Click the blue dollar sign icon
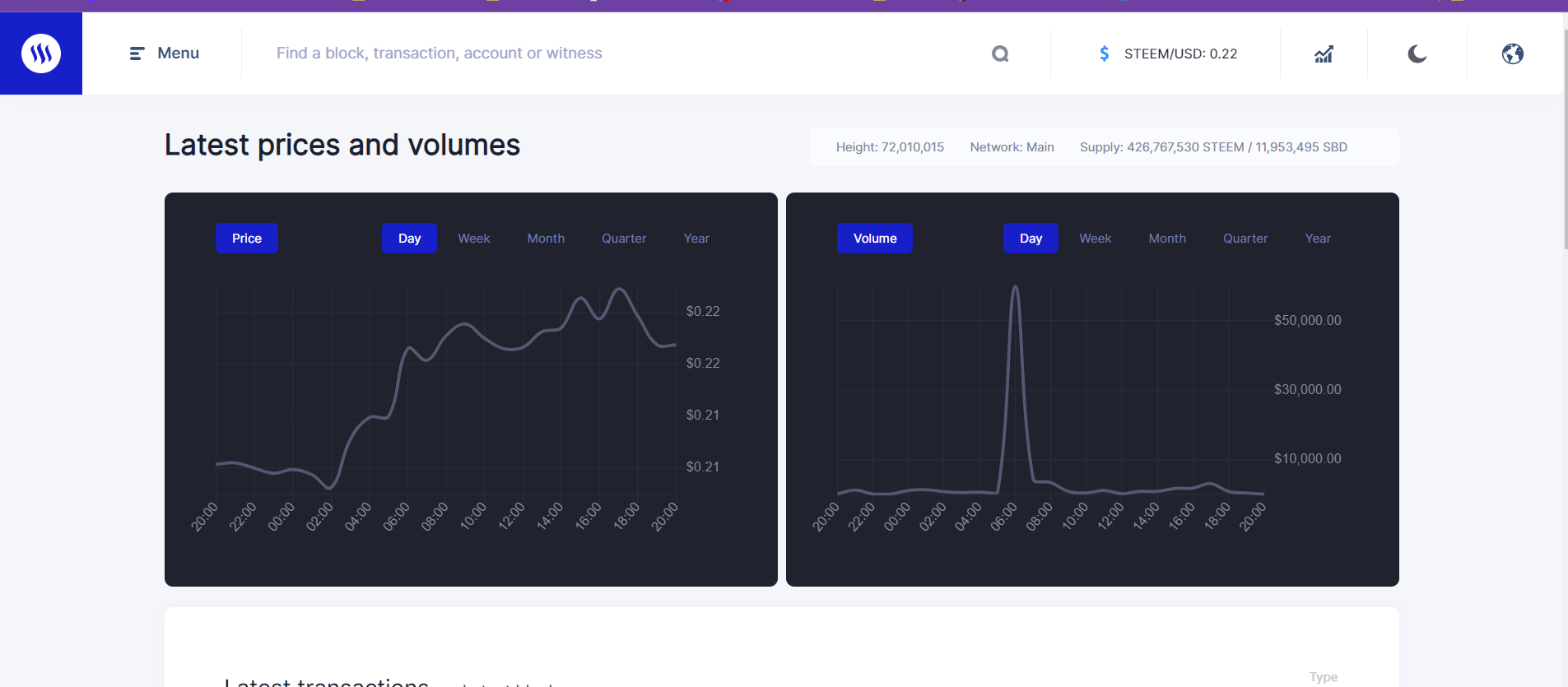 pyautogui.click(x=1105, y=53)
